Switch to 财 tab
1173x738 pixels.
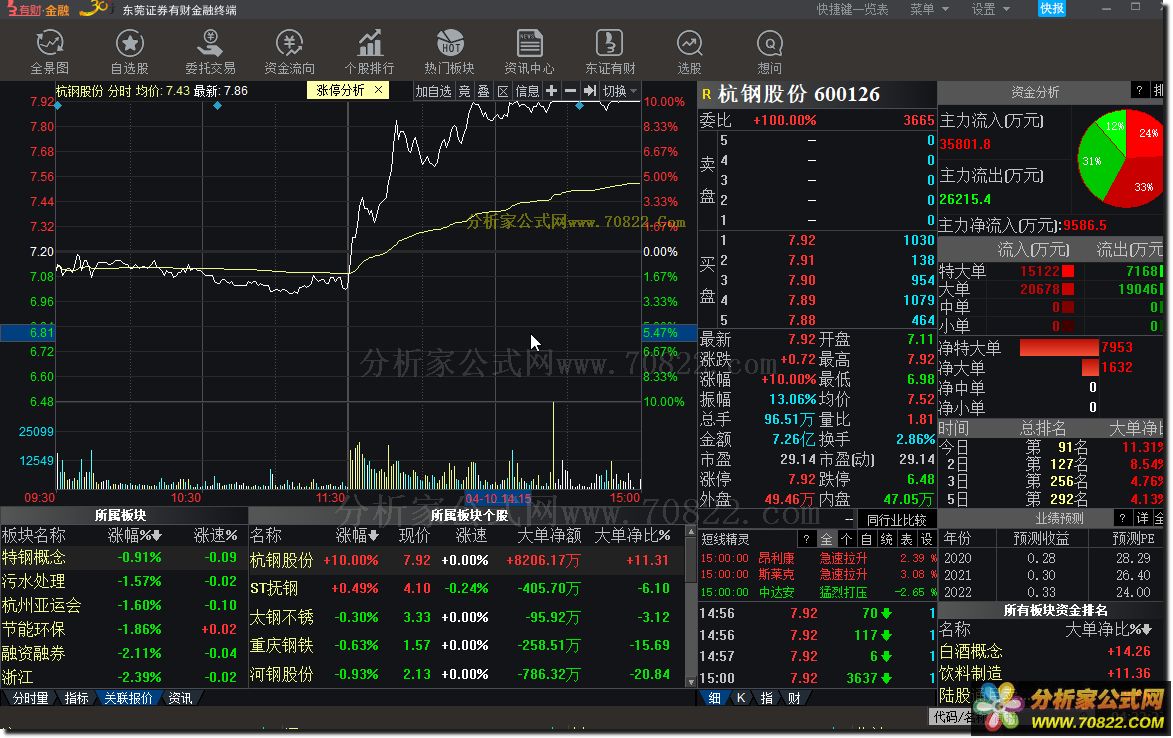pyautogui.click(x=794, y=698)
